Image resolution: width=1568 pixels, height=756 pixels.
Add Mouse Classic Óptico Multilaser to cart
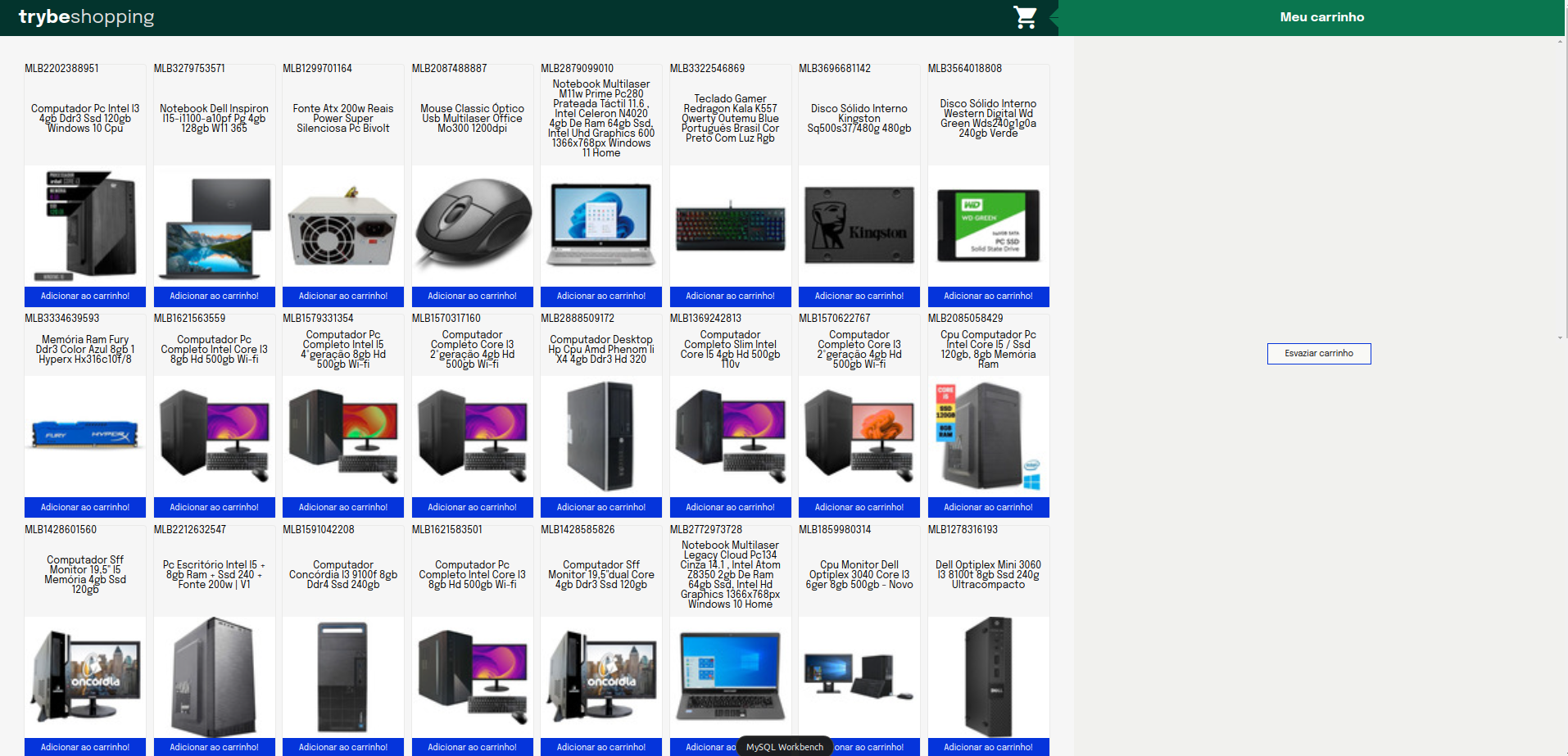pos(472,297)
